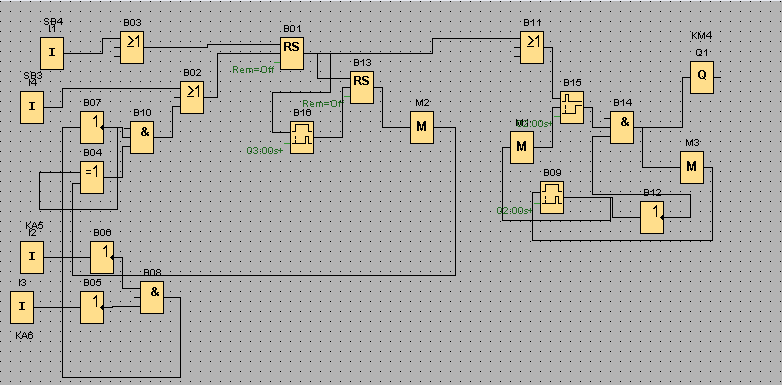Image resolution: width=782 pixels, height=385 pixels.
Task: Select the B16 timer block
Action: 302,137
